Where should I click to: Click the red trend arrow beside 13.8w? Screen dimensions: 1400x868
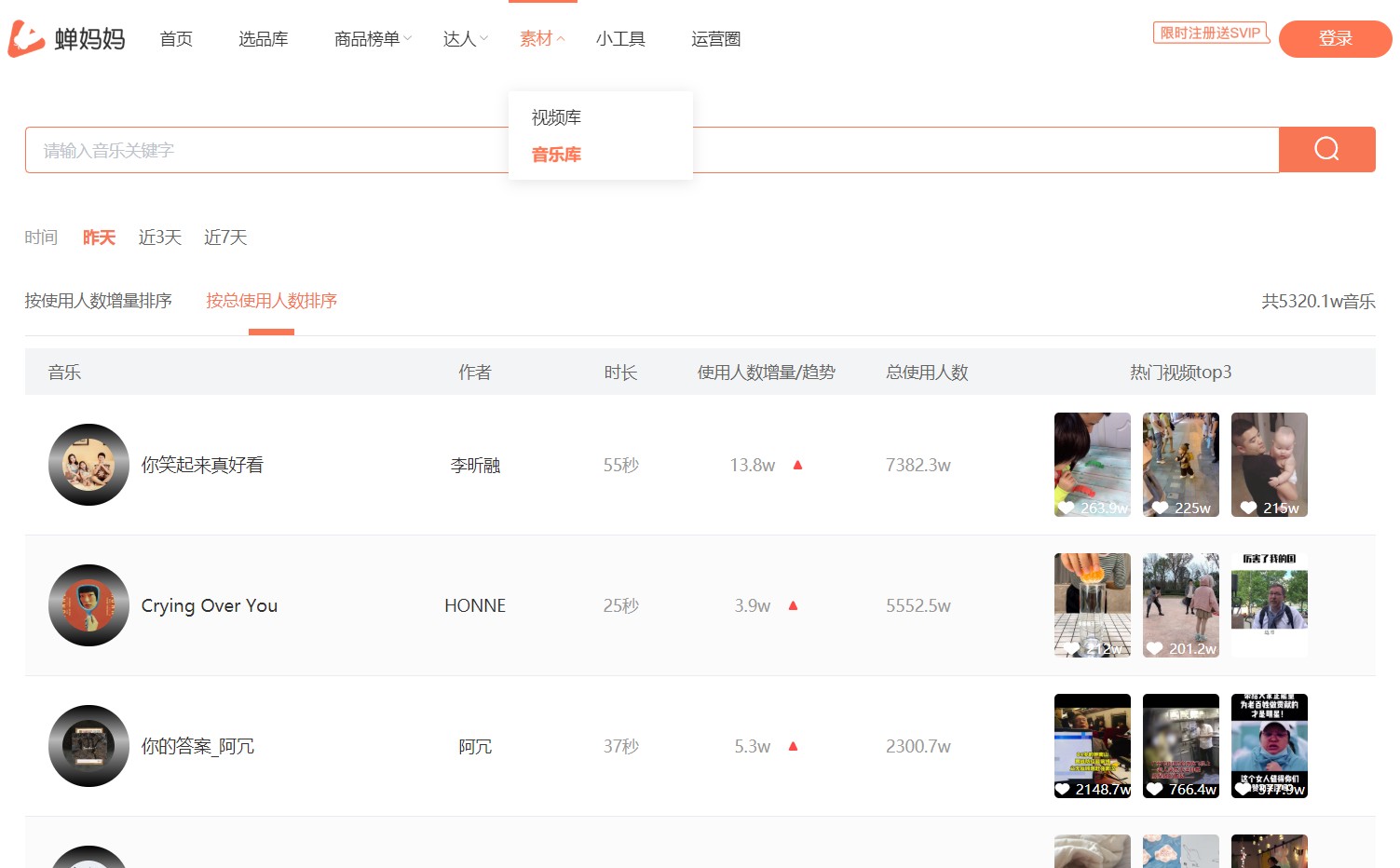tap(797, 465)
